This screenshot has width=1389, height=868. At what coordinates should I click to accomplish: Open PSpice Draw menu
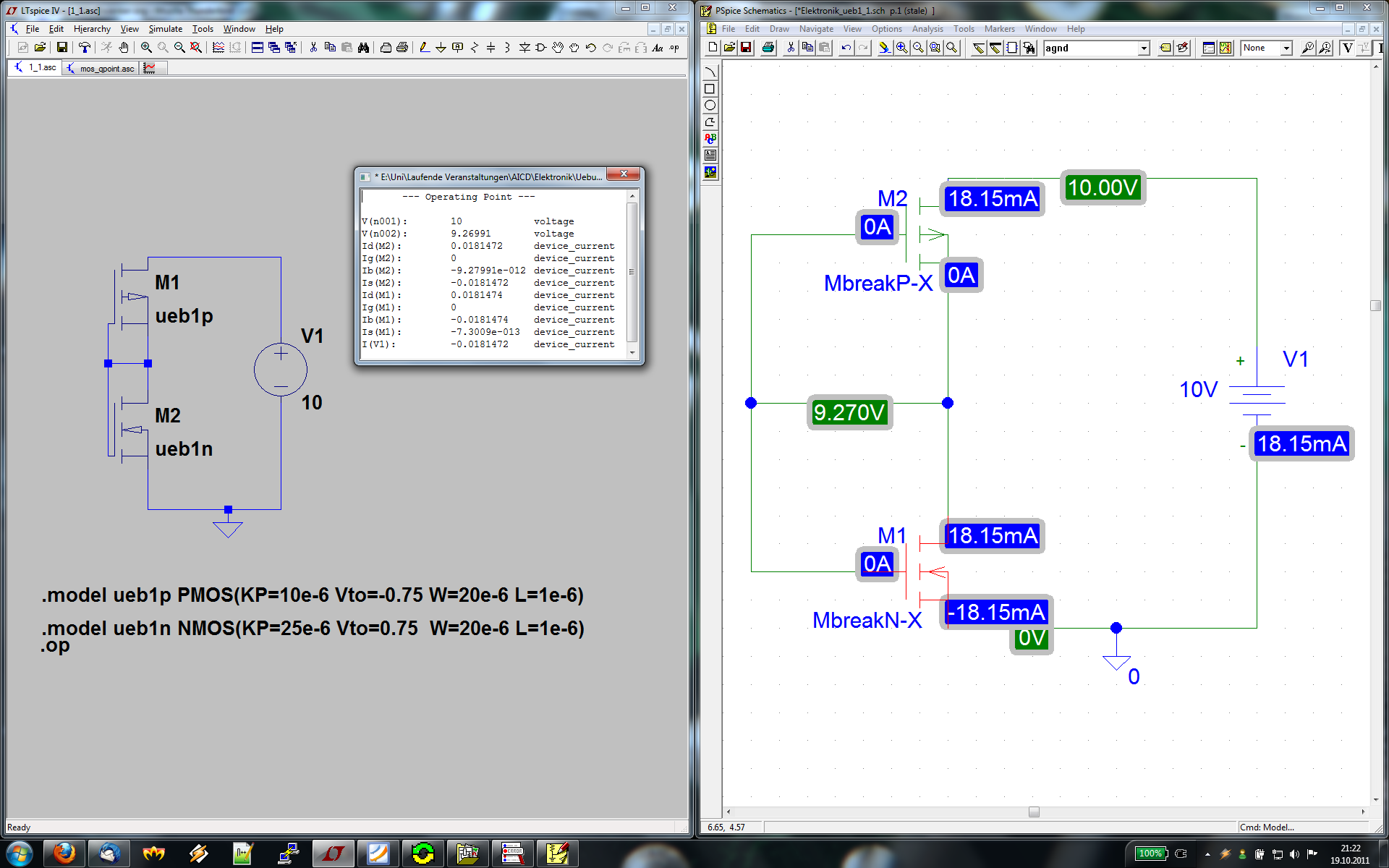point(779,29)
